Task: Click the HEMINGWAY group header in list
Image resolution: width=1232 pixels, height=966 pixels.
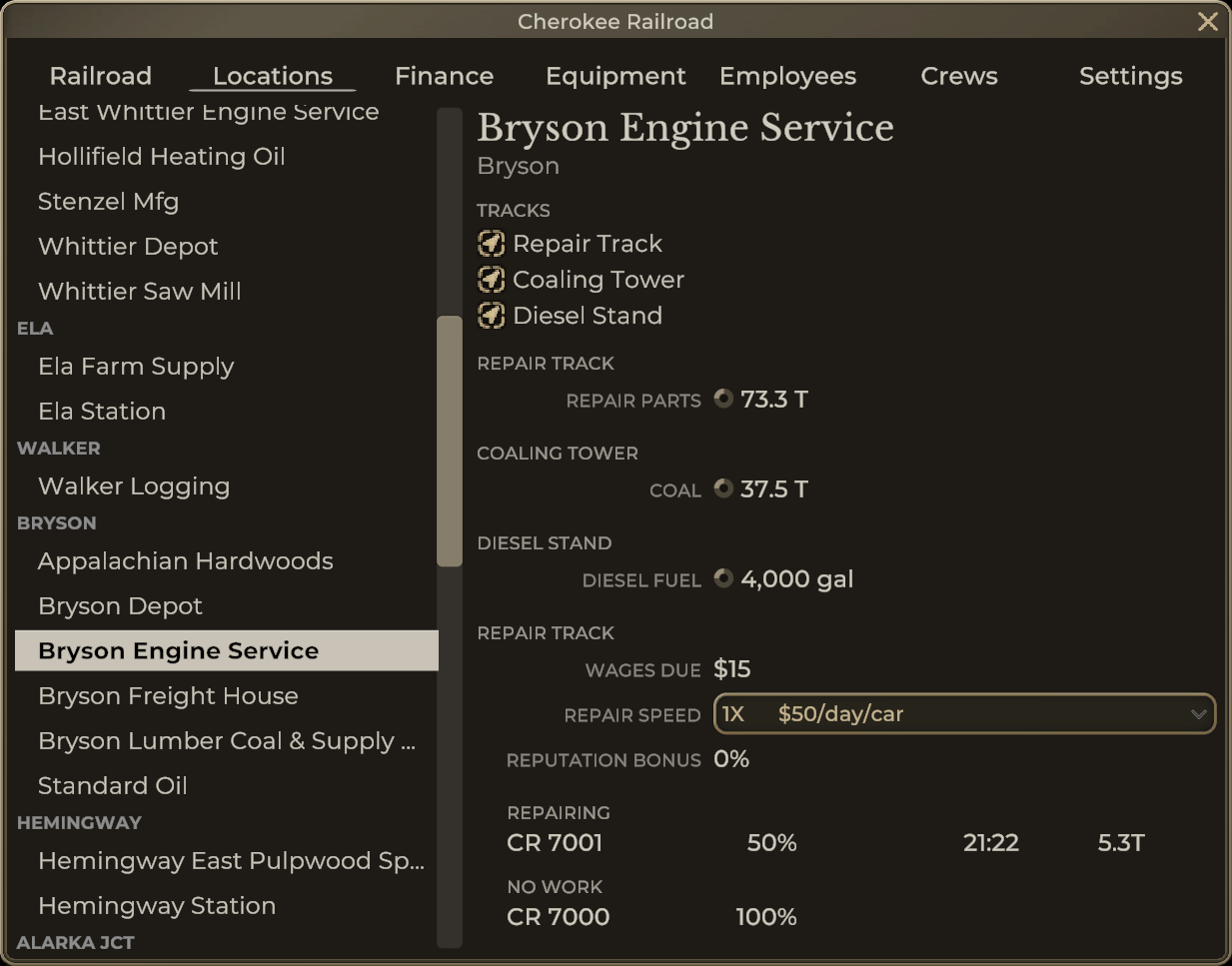Action: pyautogui.click(x=79, y=822)
